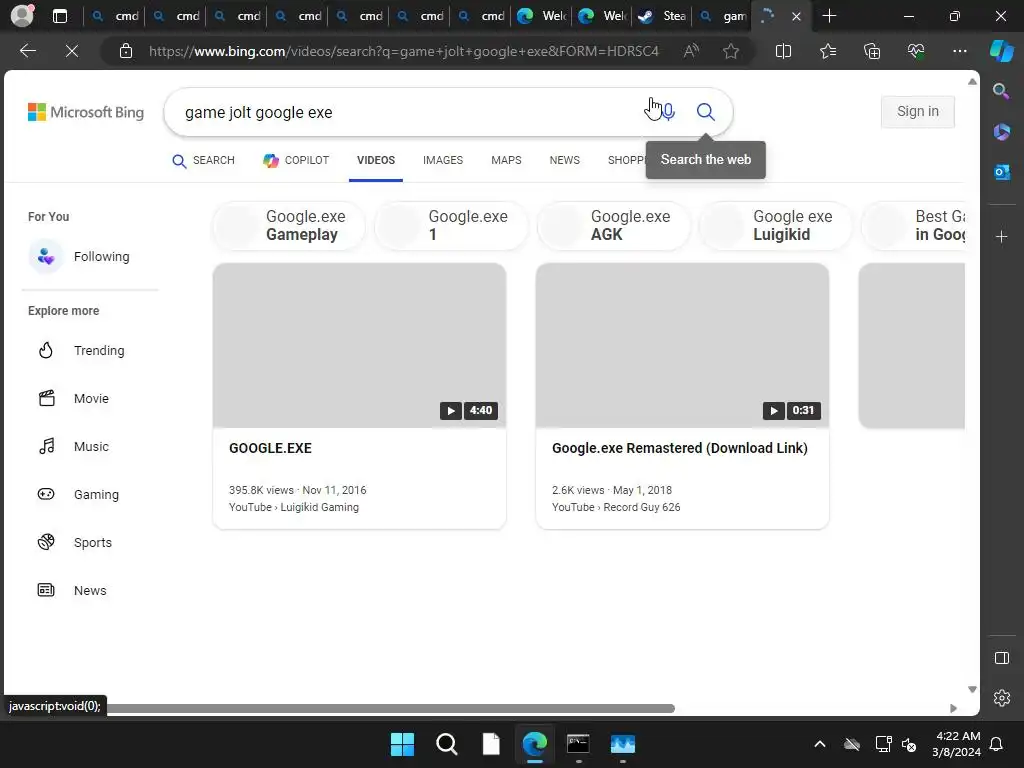This screenshot has width=1024, height=768.
Task: Click the magnifier search icon in Bing box
Action: 705,112
